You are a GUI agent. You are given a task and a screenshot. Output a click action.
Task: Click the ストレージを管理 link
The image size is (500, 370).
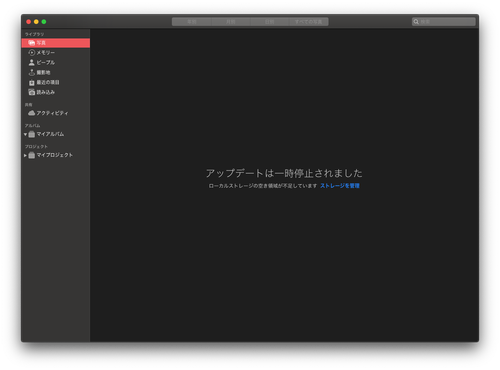[340, 186]
